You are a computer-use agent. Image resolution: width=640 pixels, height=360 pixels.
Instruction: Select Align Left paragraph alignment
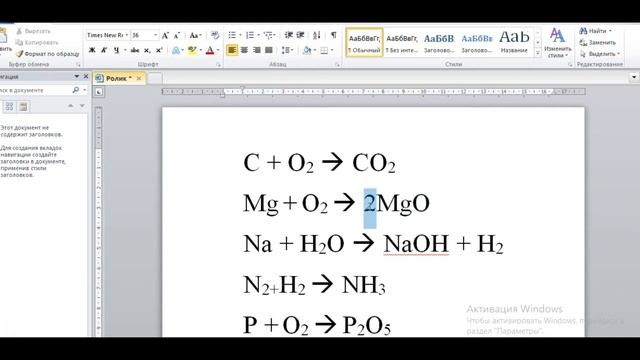232,50
